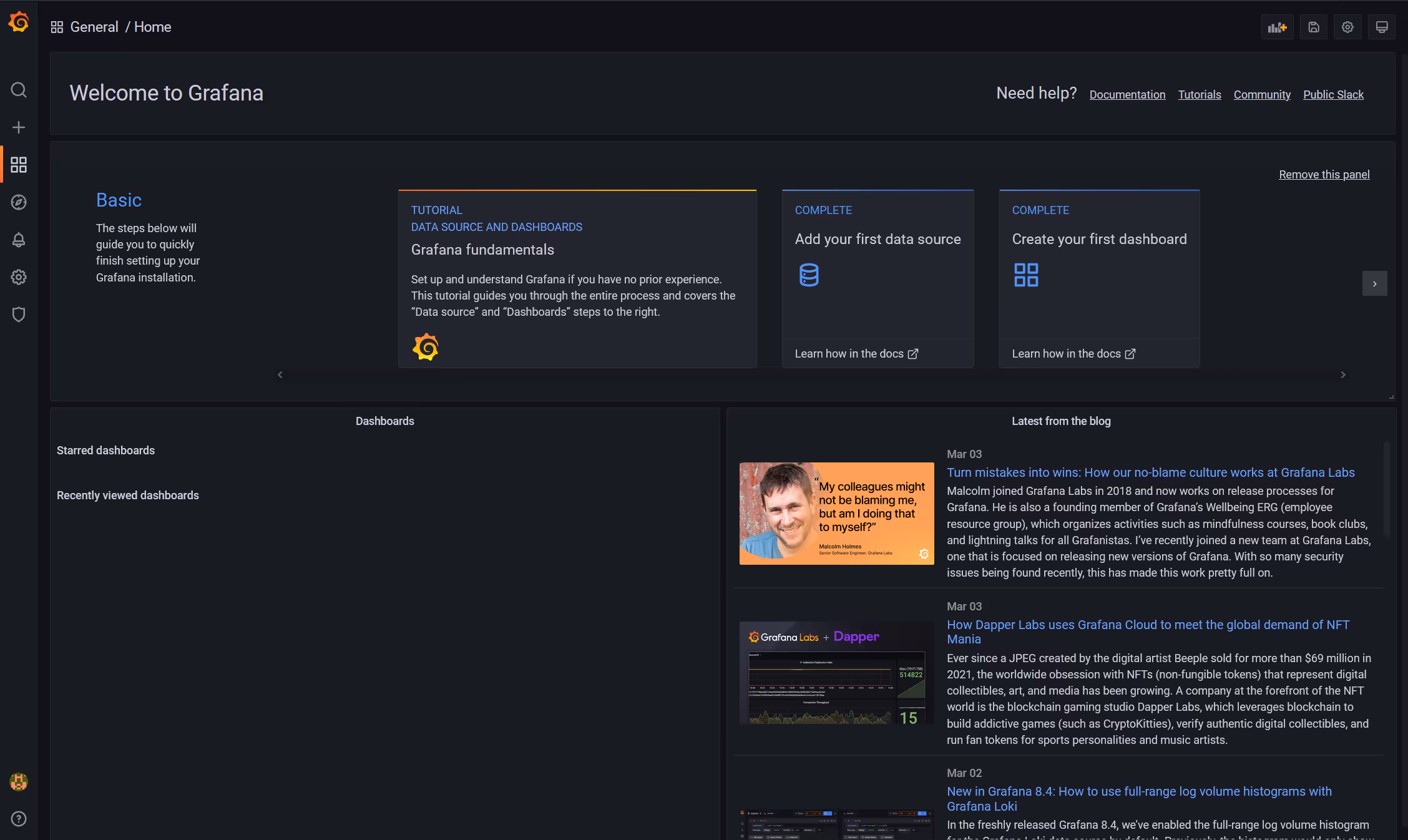Open the Explore compass icon

[x=19, y=202]
